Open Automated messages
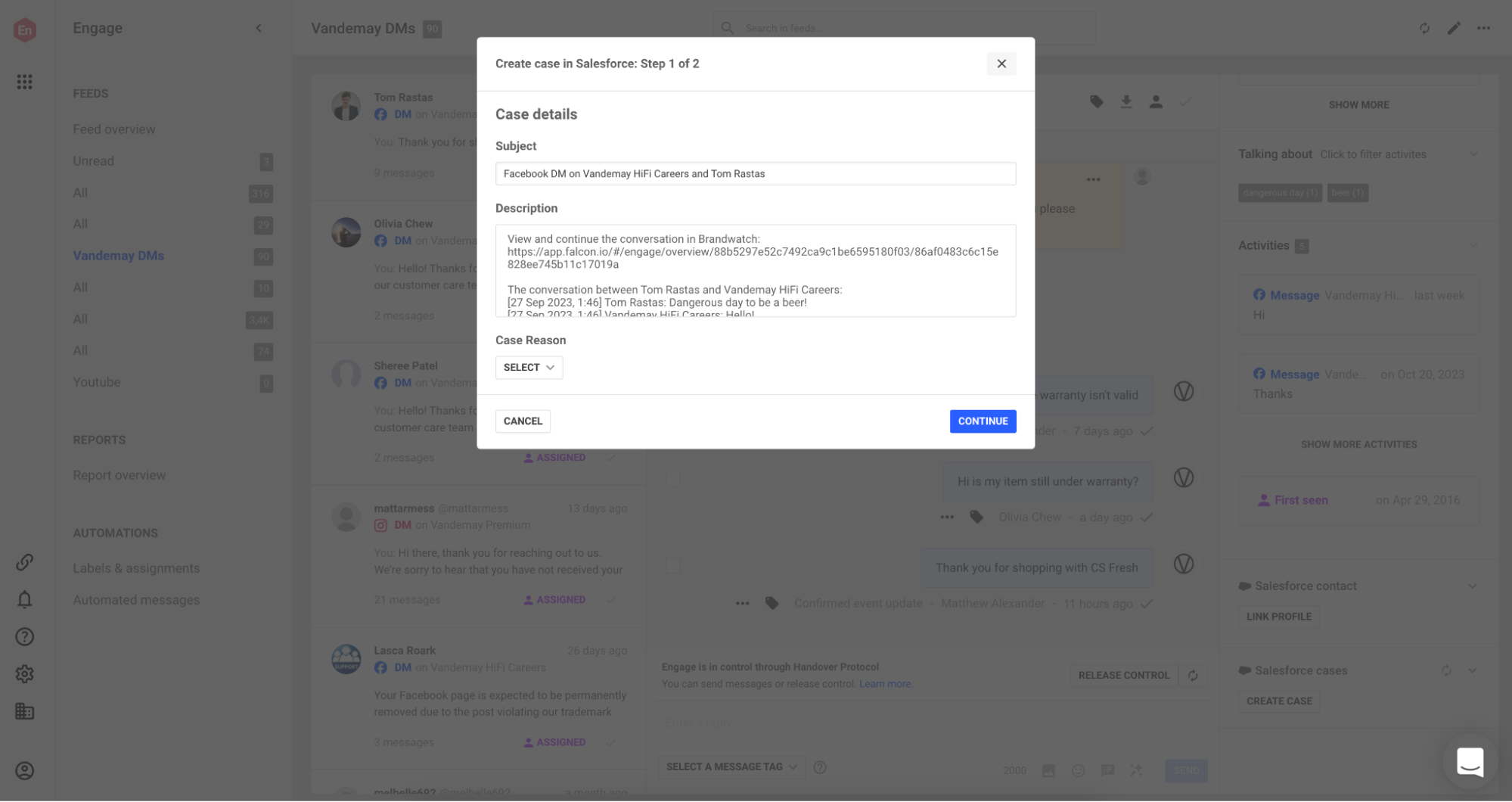 [136, 600]
